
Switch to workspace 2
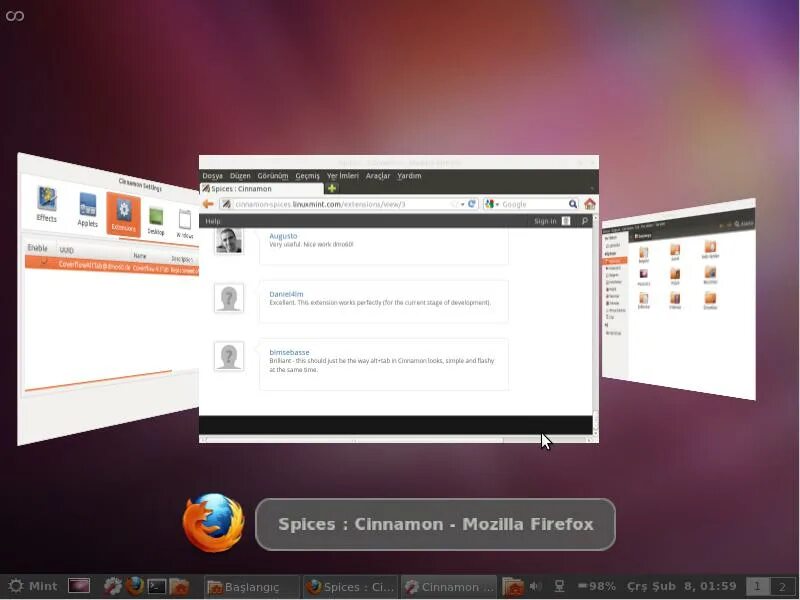coord(783,587)
